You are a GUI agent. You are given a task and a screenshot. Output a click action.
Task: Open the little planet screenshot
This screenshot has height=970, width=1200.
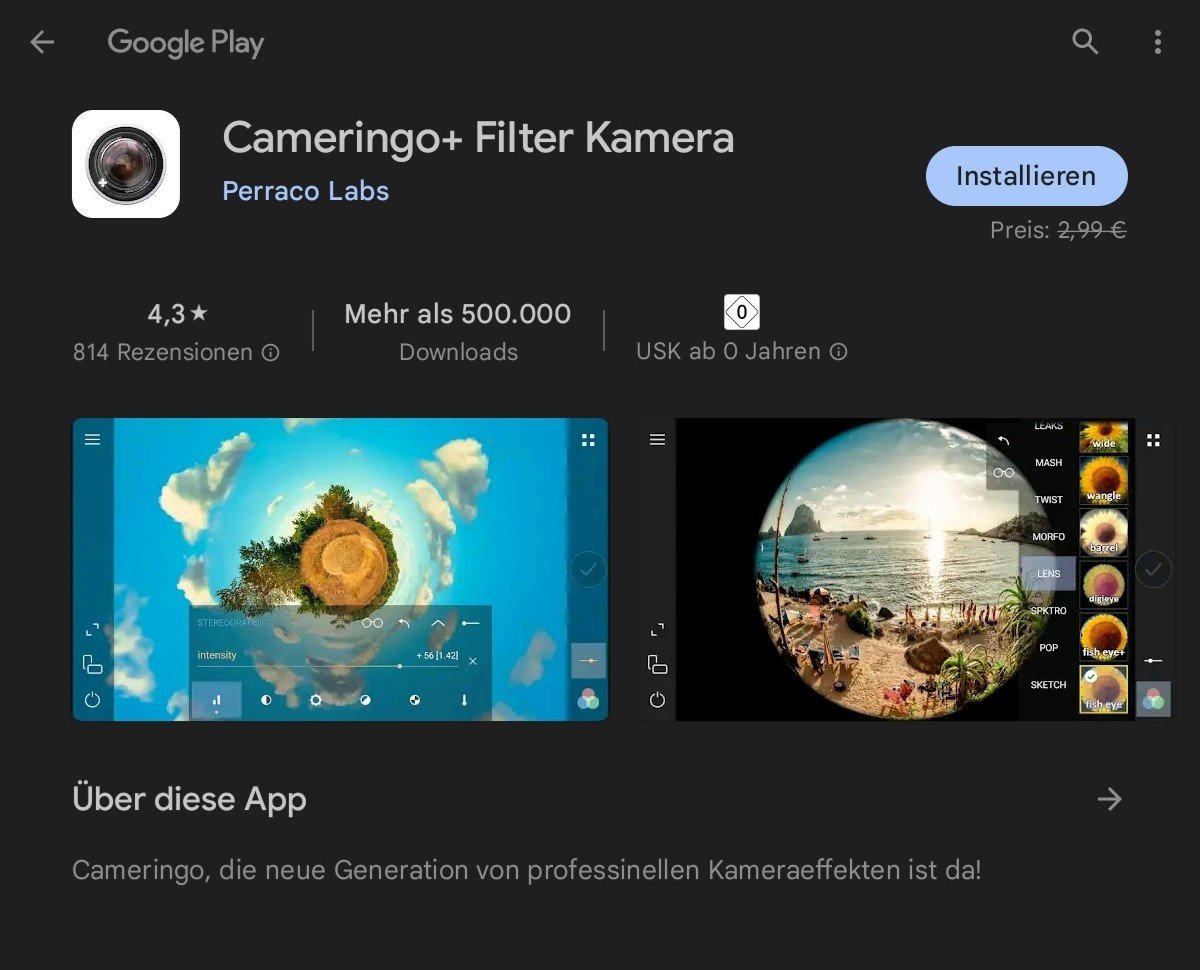pos(340,569)
